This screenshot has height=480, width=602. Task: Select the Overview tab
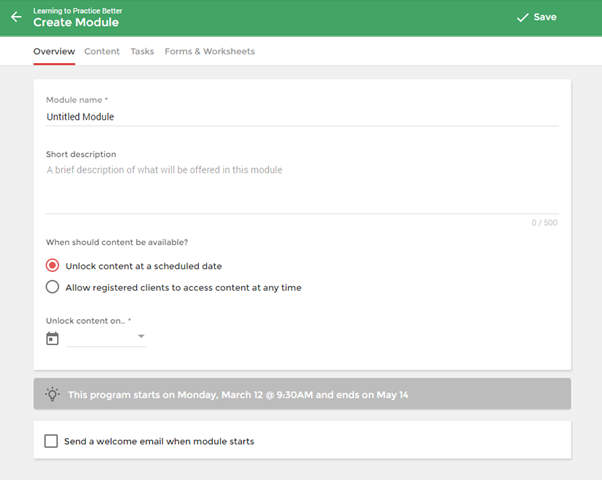point(54,51)
